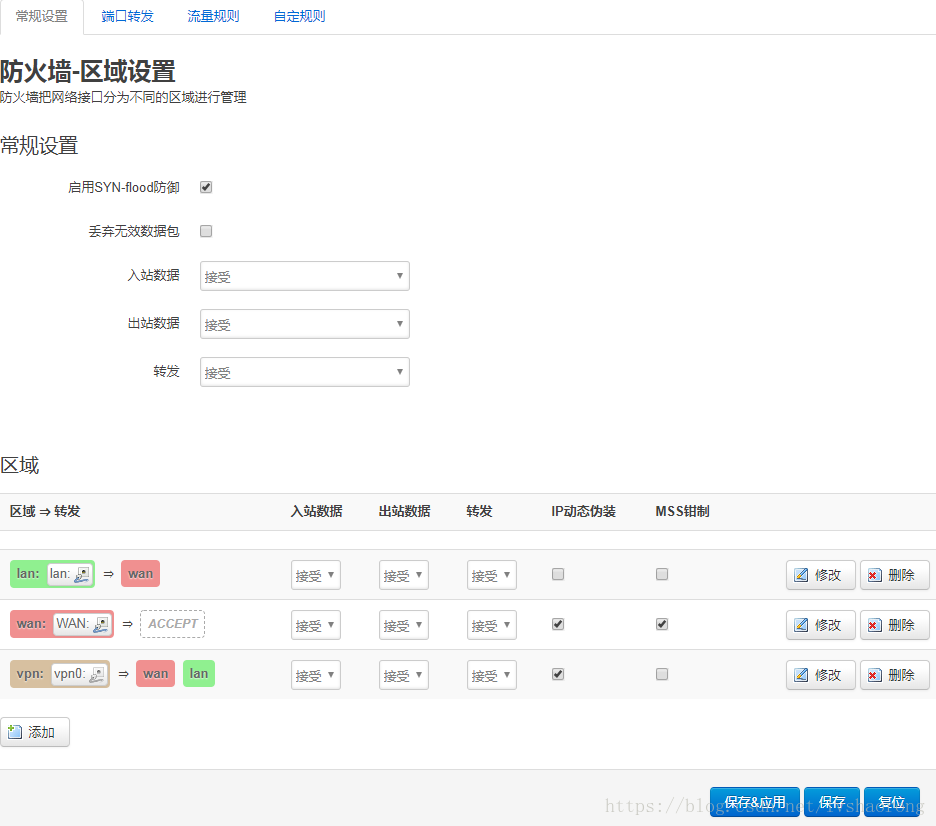This screenshot has width=936, height=826.
Task: Click lan forwarding target in vpn row
Action: coord(199,674)
